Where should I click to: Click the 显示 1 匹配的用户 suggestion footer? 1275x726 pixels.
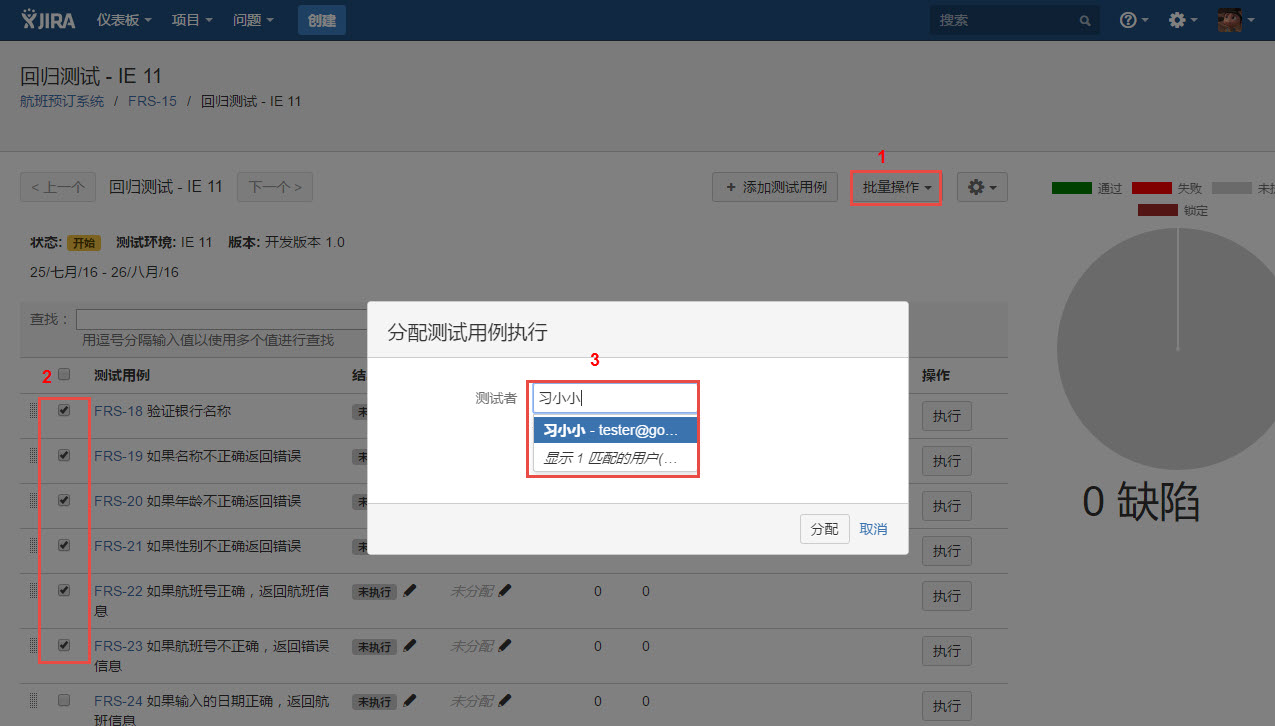[613, 458]
